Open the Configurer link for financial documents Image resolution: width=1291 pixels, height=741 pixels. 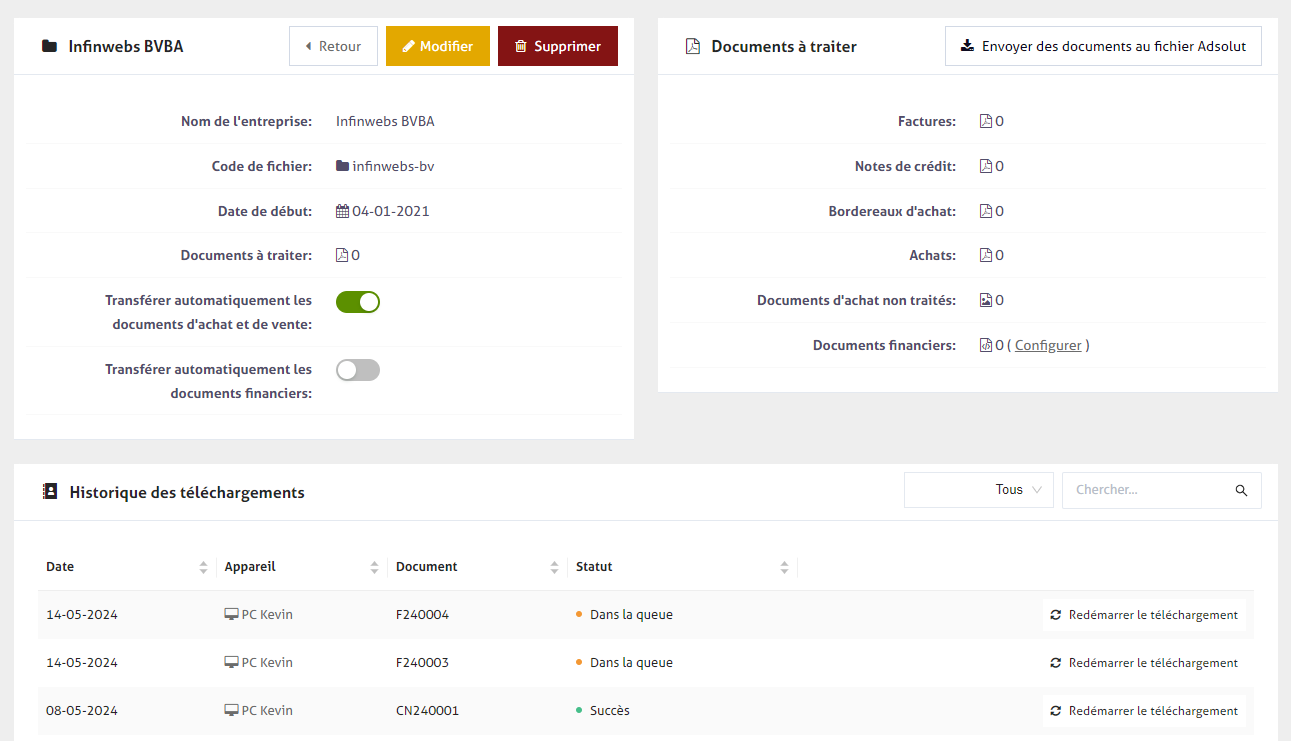click(1048, 346)
